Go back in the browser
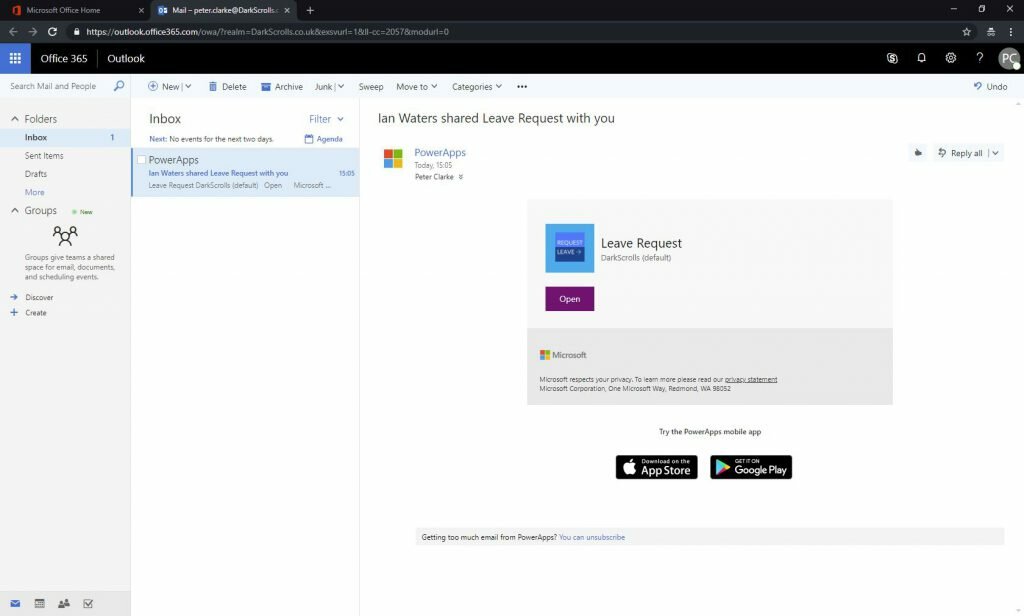Viewport: 1024px width, 616px height. (x=13, y=31)
